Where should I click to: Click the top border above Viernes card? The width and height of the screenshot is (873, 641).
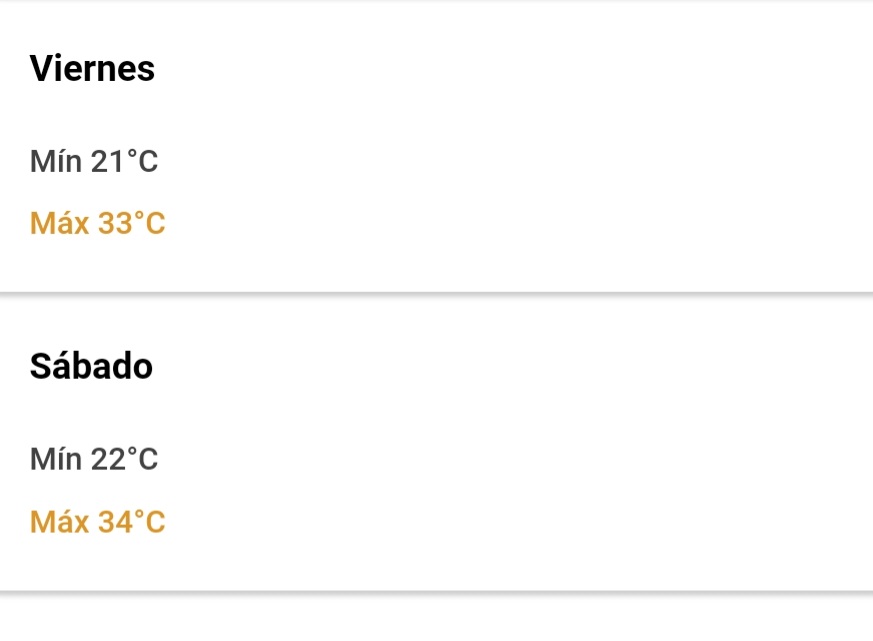(436, 2)
